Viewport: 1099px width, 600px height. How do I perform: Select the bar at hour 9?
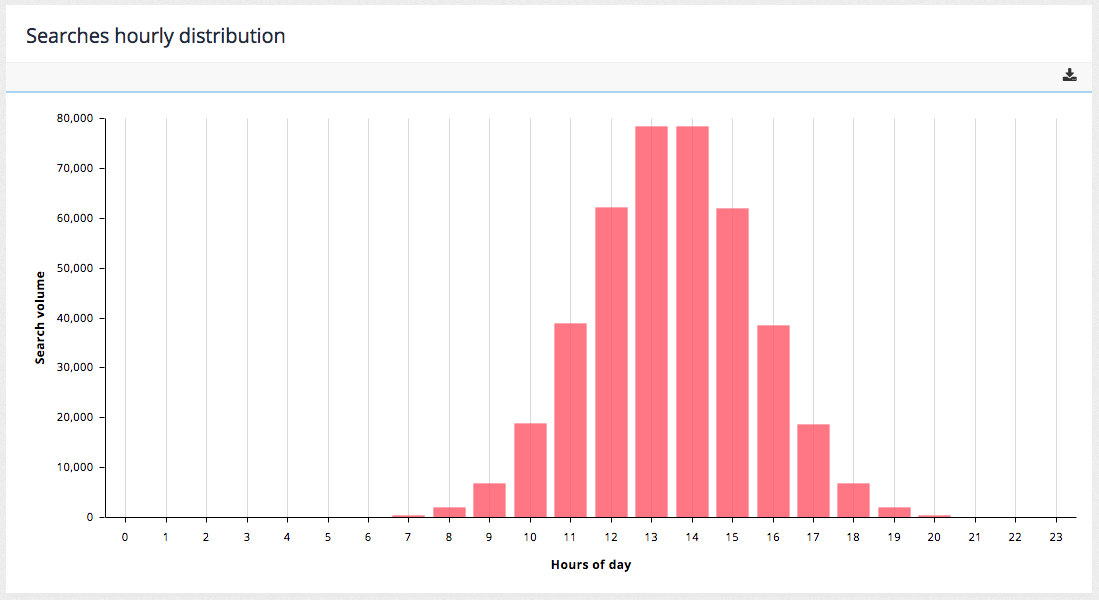pyautogui.click(x=490, y=500)
